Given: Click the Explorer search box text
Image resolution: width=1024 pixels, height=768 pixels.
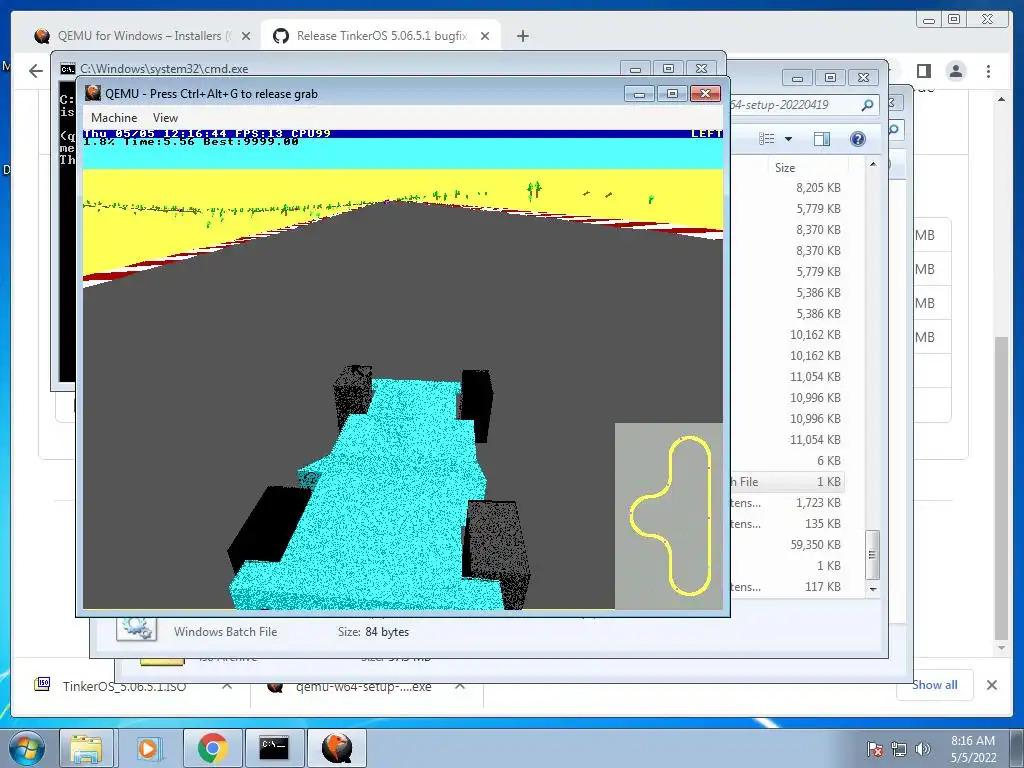Looking at the screenshot, I should (780, 104).
